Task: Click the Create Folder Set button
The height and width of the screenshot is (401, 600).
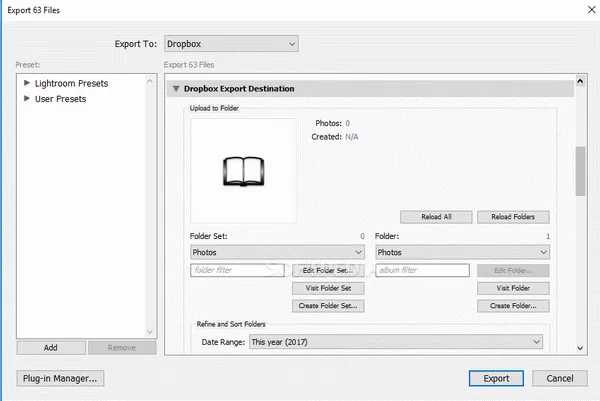Action: point(328,306)
